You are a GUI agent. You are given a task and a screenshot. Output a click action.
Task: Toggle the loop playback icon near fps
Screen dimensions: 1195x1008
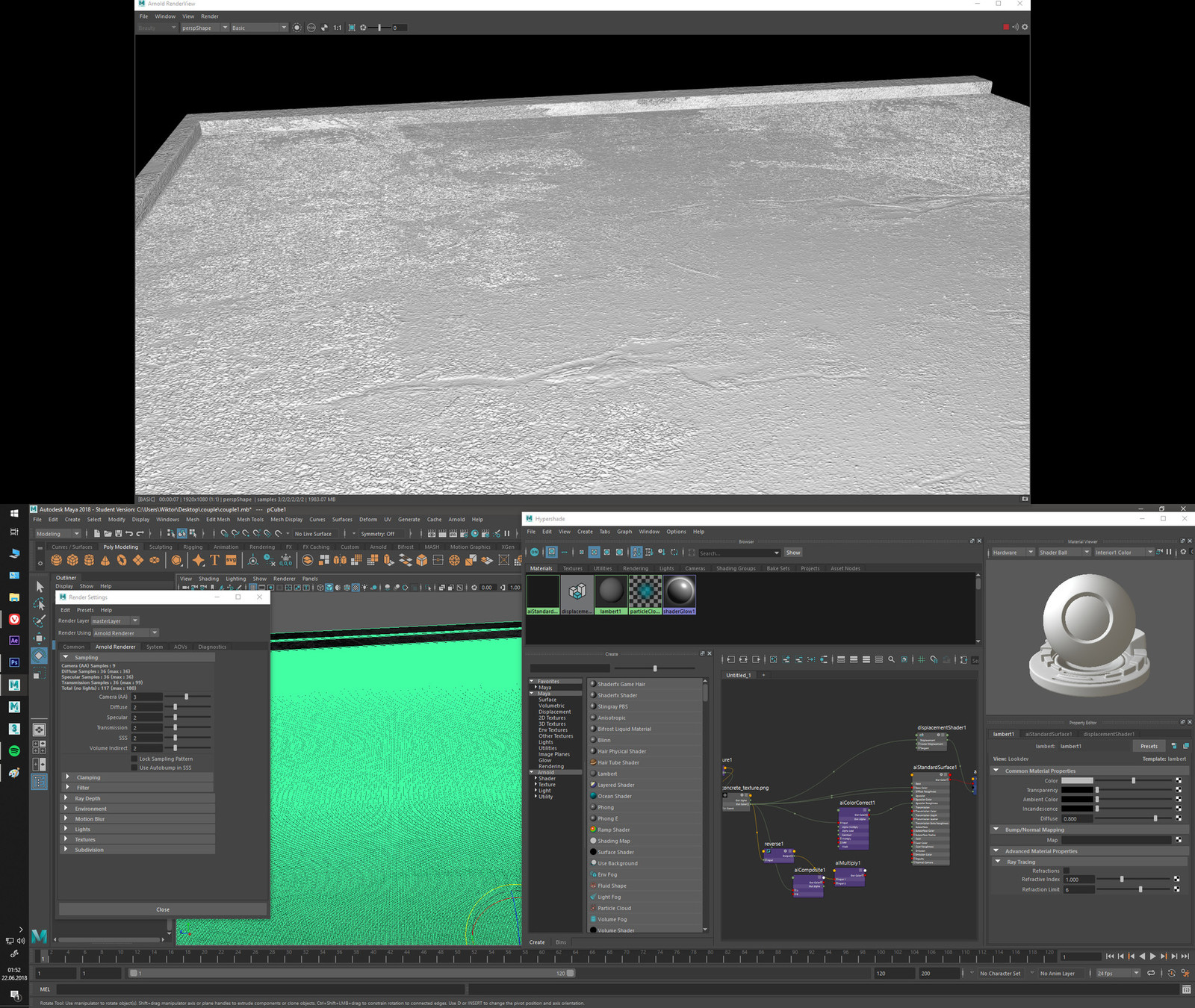(1151, 973)
